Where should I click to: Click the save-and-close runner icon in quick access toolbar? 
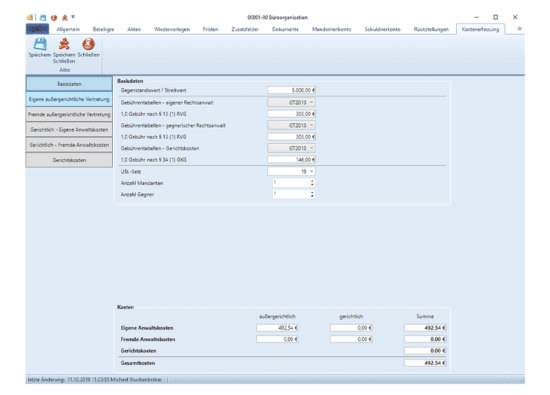coord(65,17)
